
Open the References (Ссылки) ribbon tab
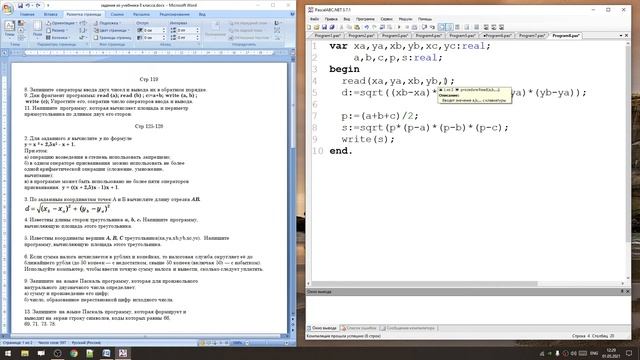(117, 14)
